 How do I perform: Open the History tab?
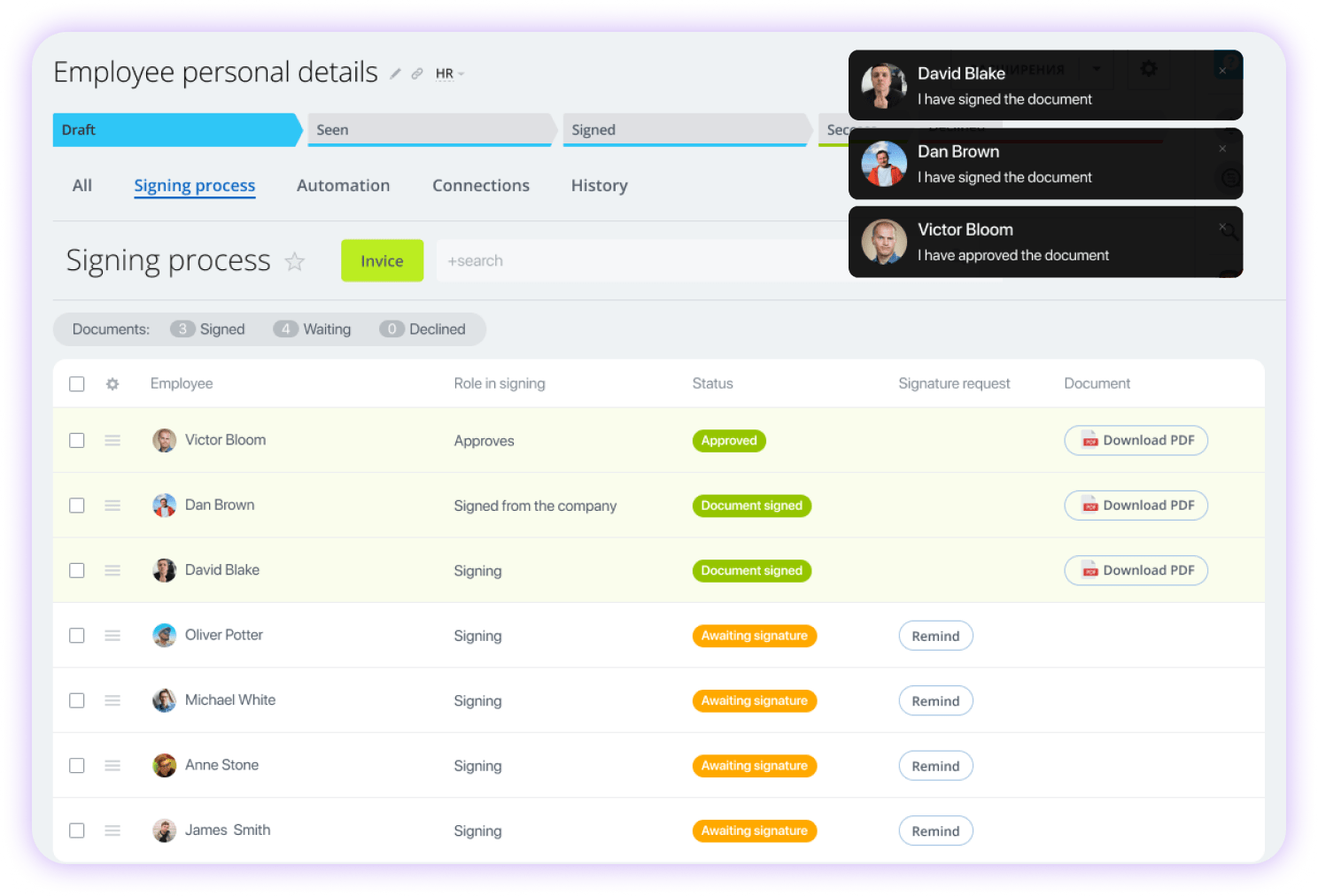point(599,185)
